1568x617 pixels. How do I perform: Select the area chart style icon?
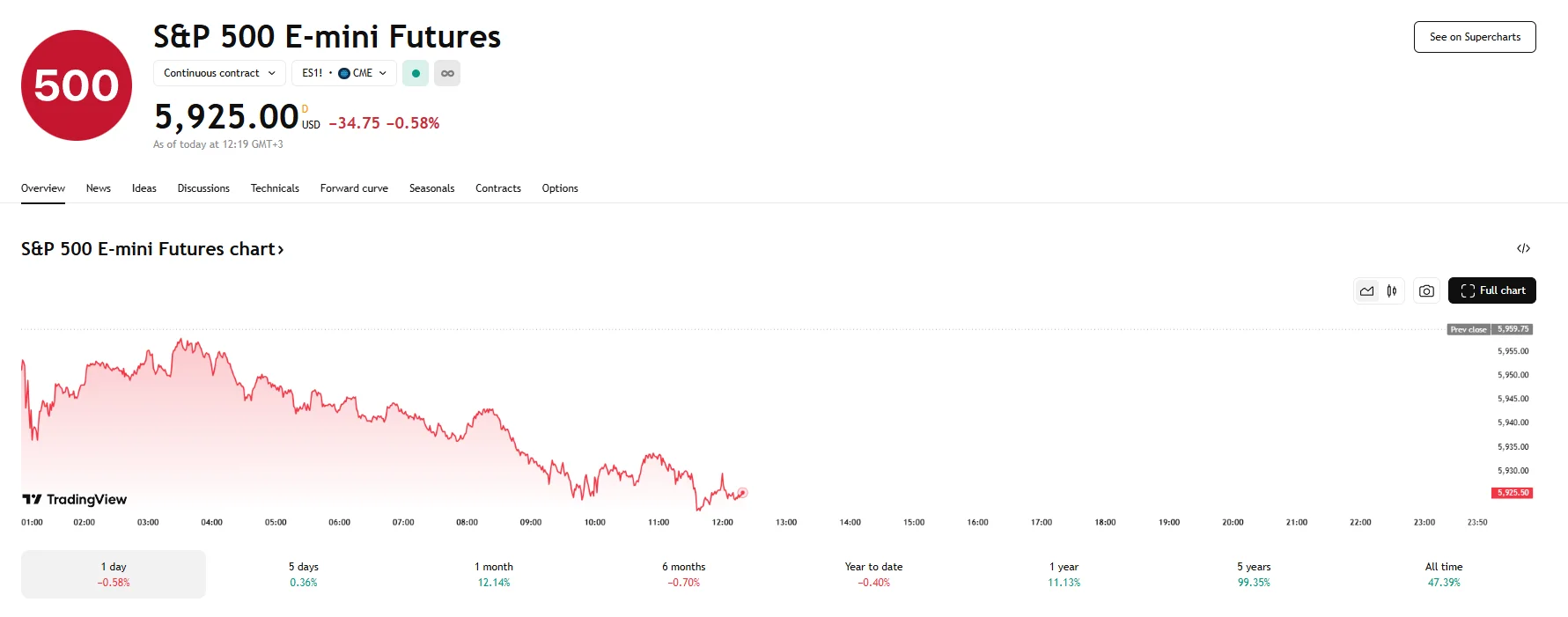point(1366,290)
